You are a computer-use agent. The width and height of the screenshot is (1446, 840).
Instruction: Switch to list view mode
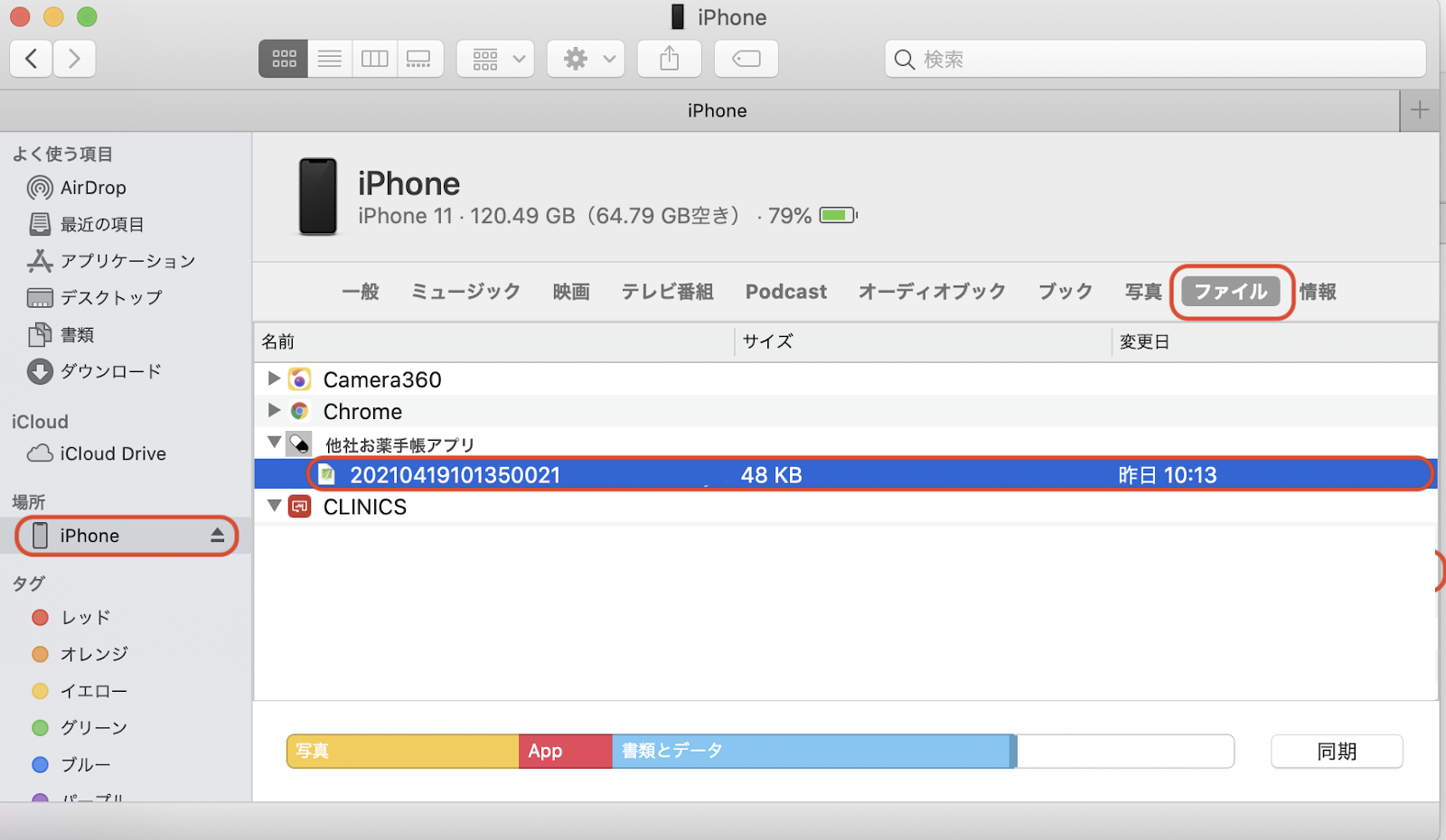tap(330, 59)
